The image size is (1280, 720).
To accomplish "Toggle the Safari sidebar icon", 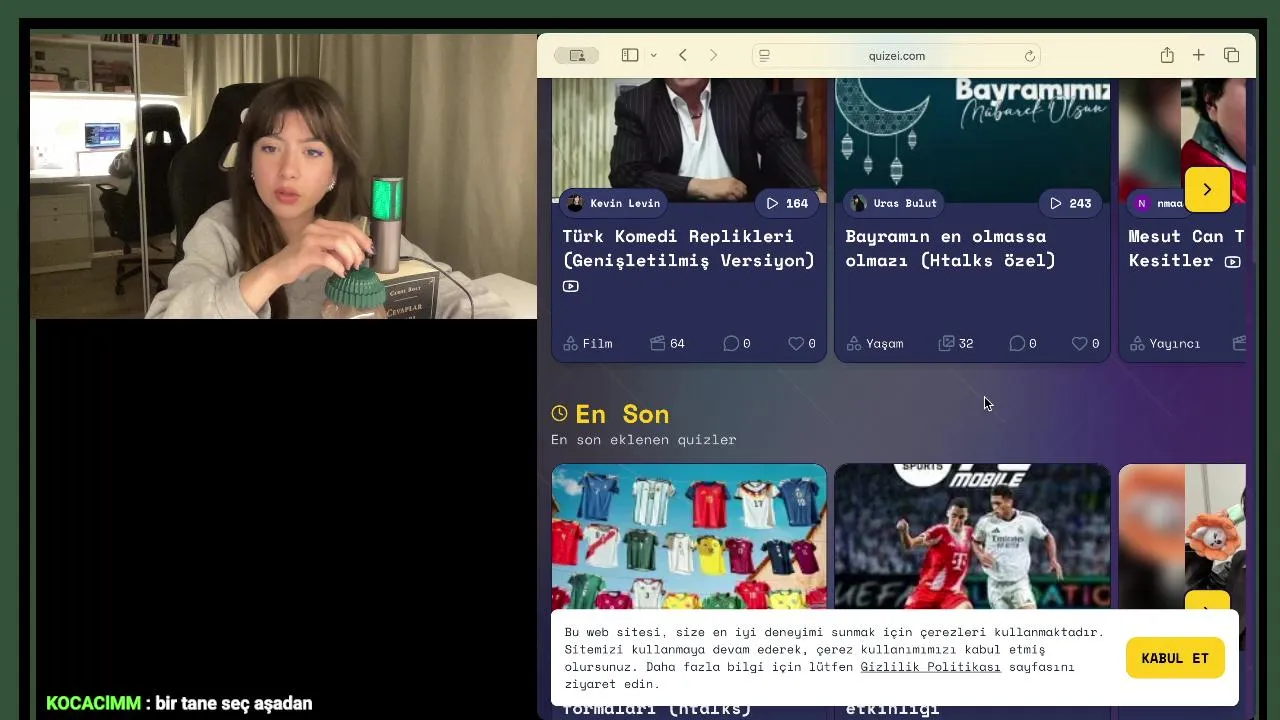I will (x=630, y=56).
